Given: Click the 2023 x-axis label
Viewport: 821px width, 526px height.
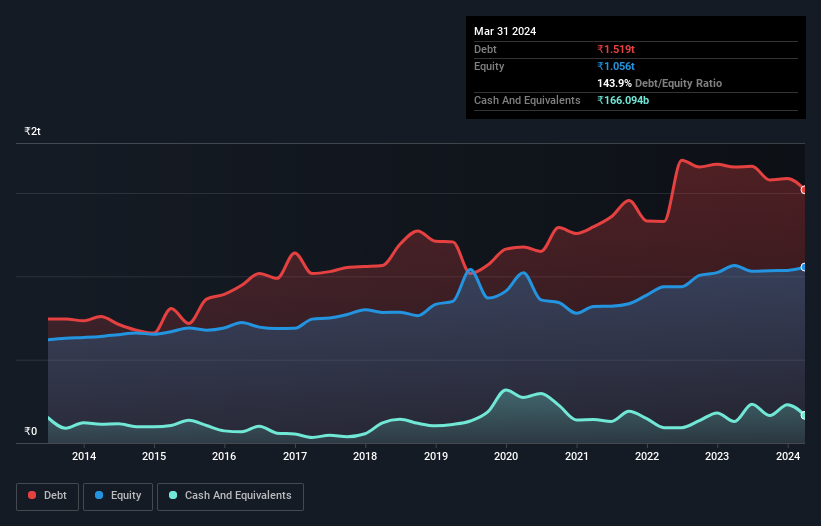Looking at the screenshot, I should pyautogui.click(x=717, y=456).
